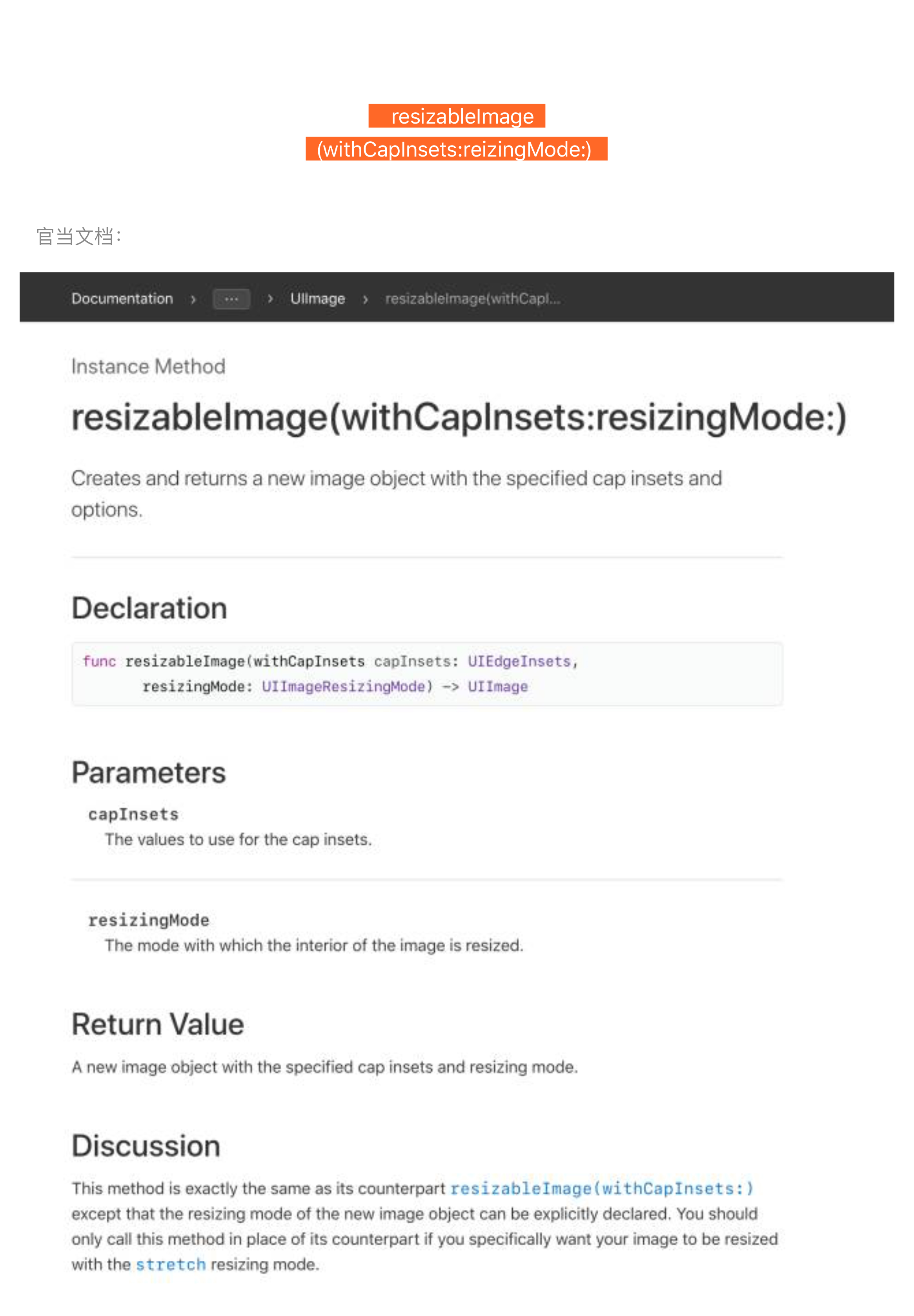Click the resizingMode parameter name
The image size is (914, 1316).
[148, 920]
